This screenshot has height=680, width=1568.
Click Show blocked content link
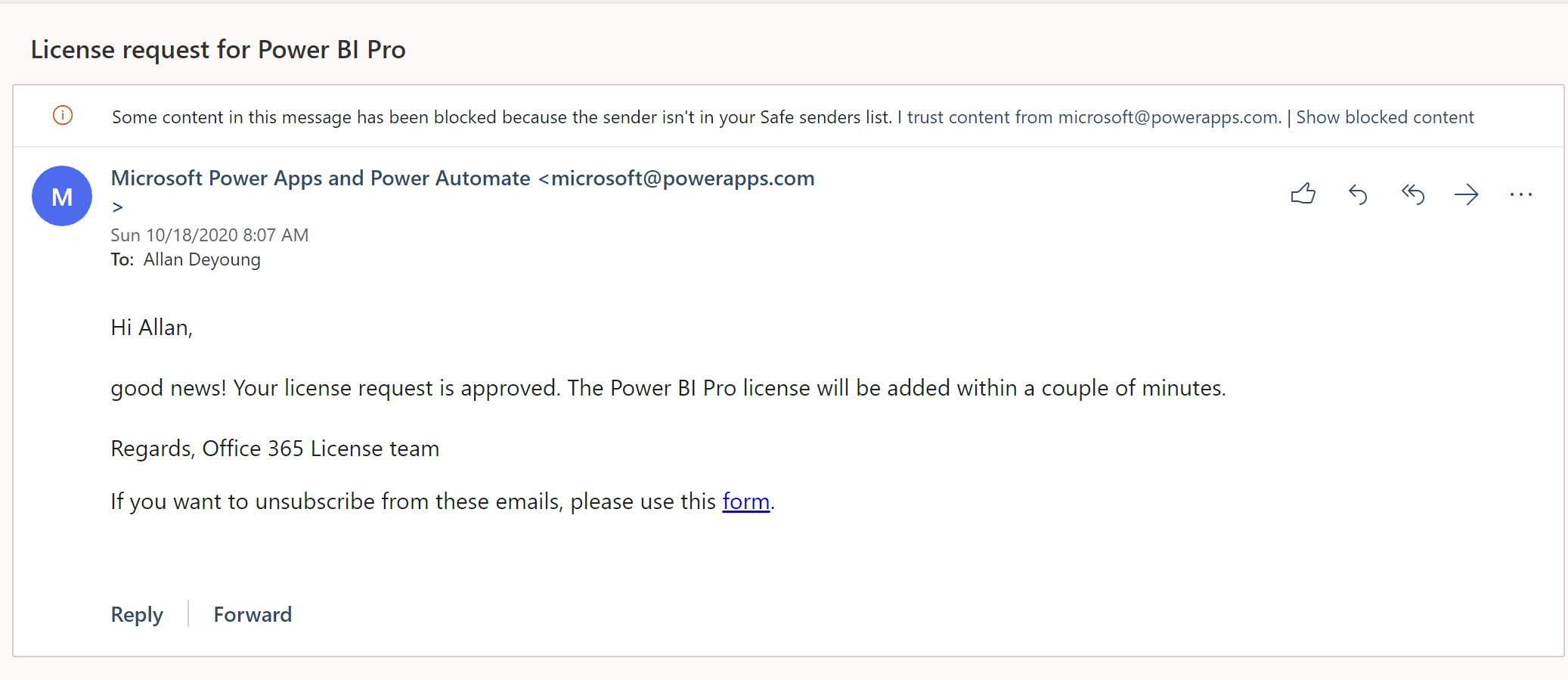(x=1385, y=117)
